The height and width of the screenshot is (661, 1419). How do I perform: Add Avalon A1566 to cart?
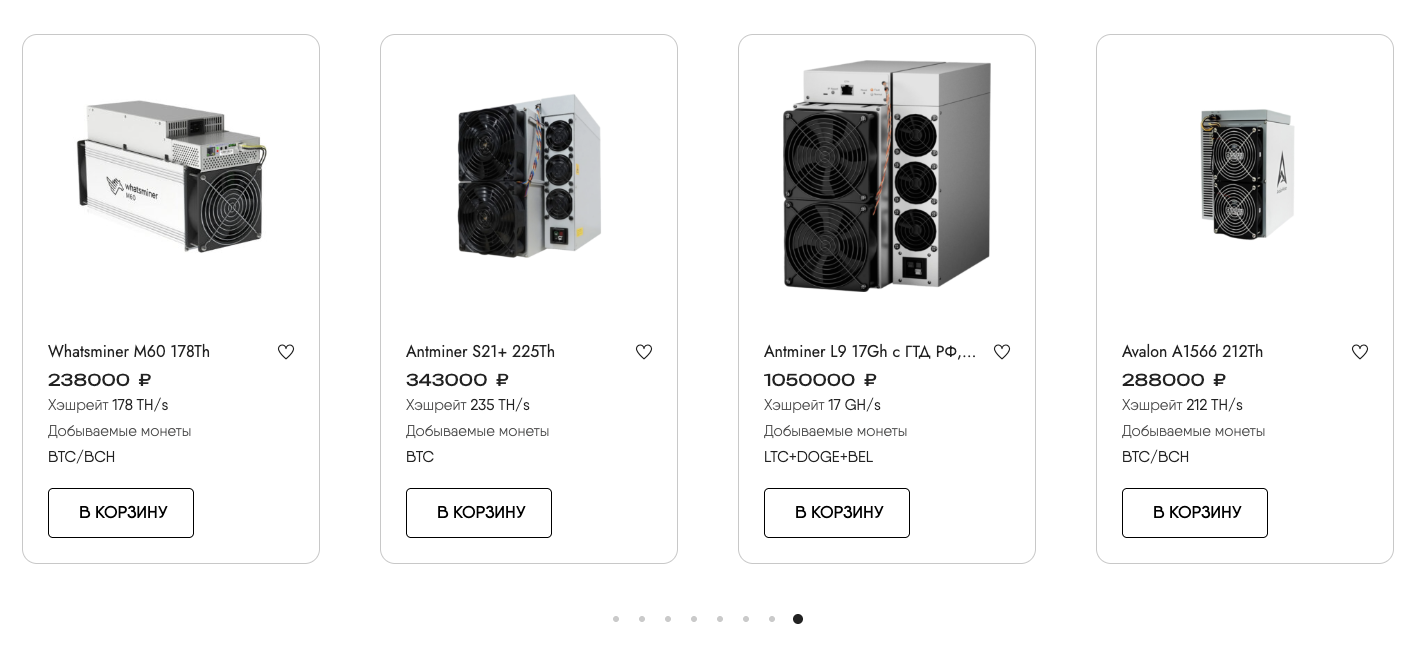(x=1195, y=513)
